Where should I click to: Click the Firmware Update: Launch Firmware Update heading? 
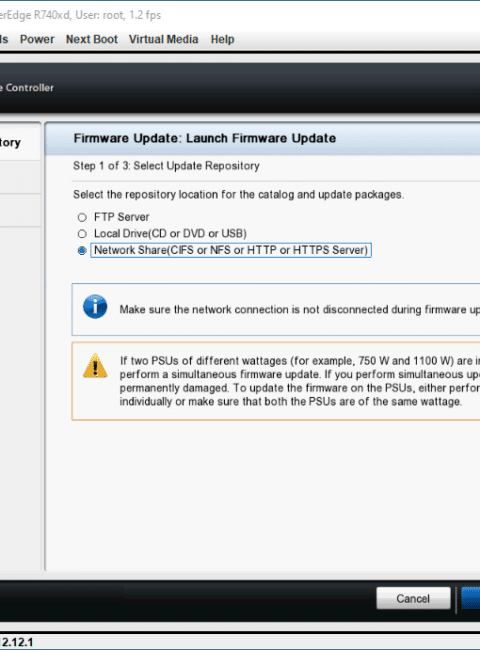click(x=205, y=138)
